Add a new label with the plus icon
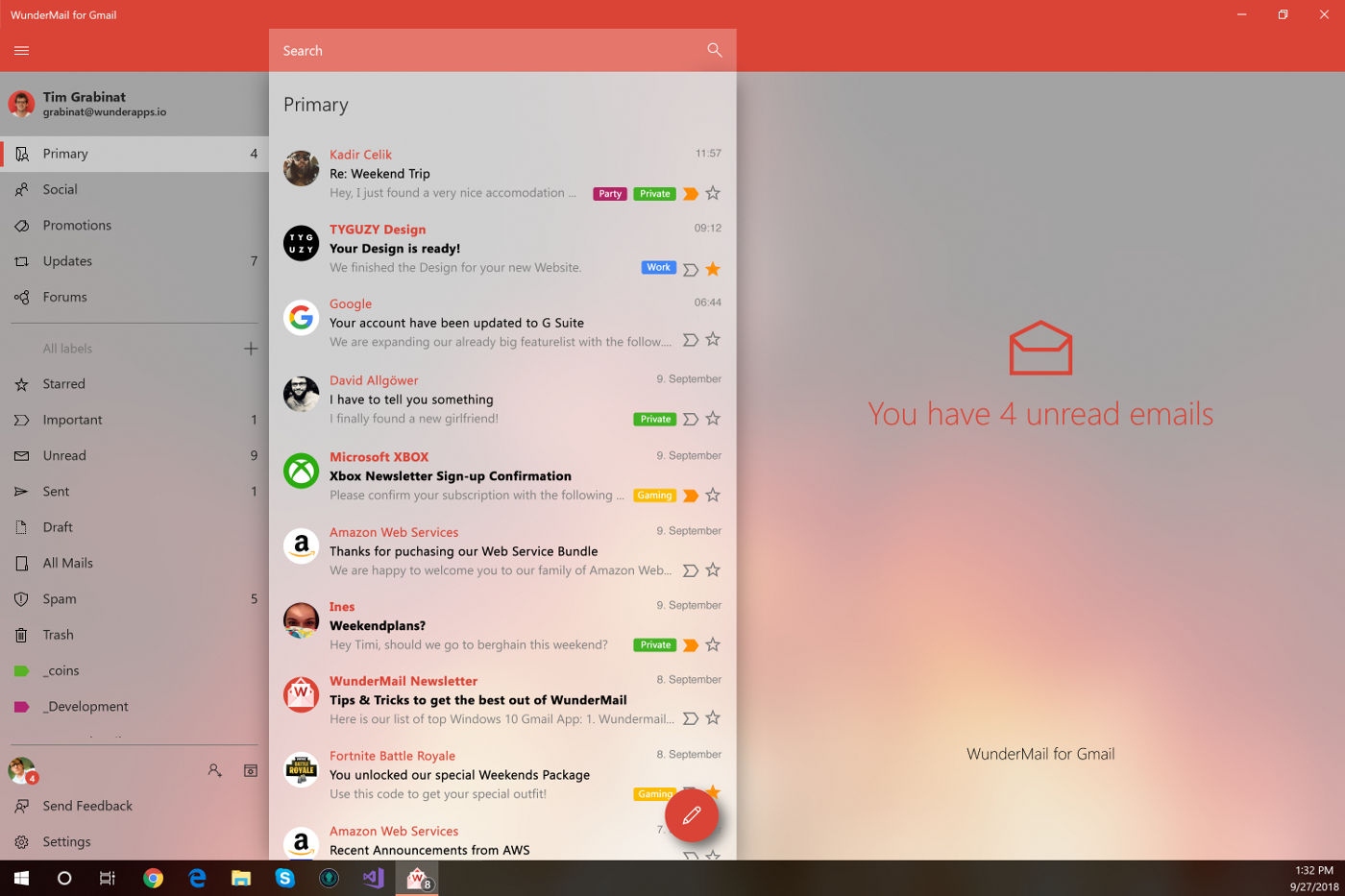The image size is (1345, 896). tap(251, 349)
